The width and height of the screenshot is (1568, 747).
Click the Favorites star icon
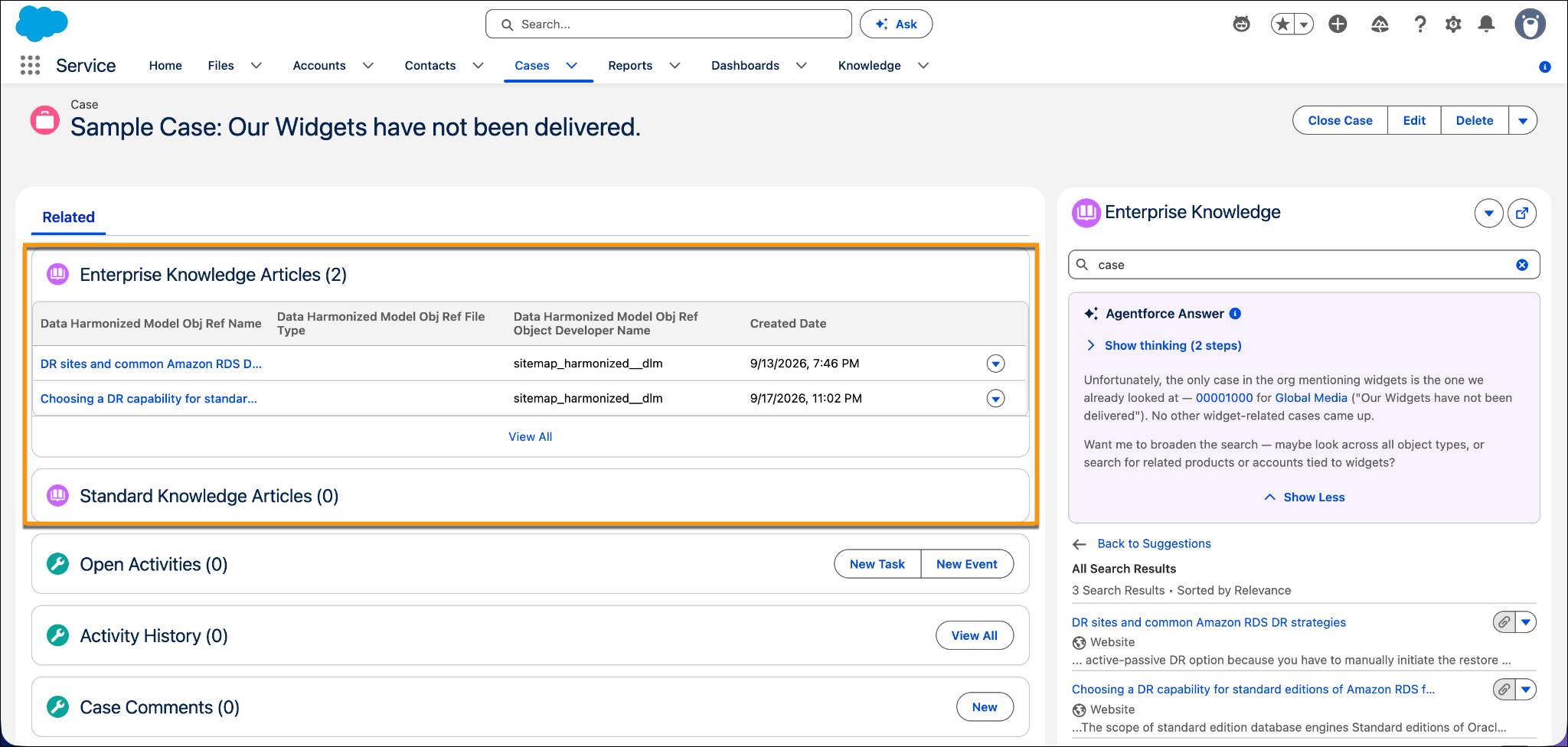tap(1282, 24)
